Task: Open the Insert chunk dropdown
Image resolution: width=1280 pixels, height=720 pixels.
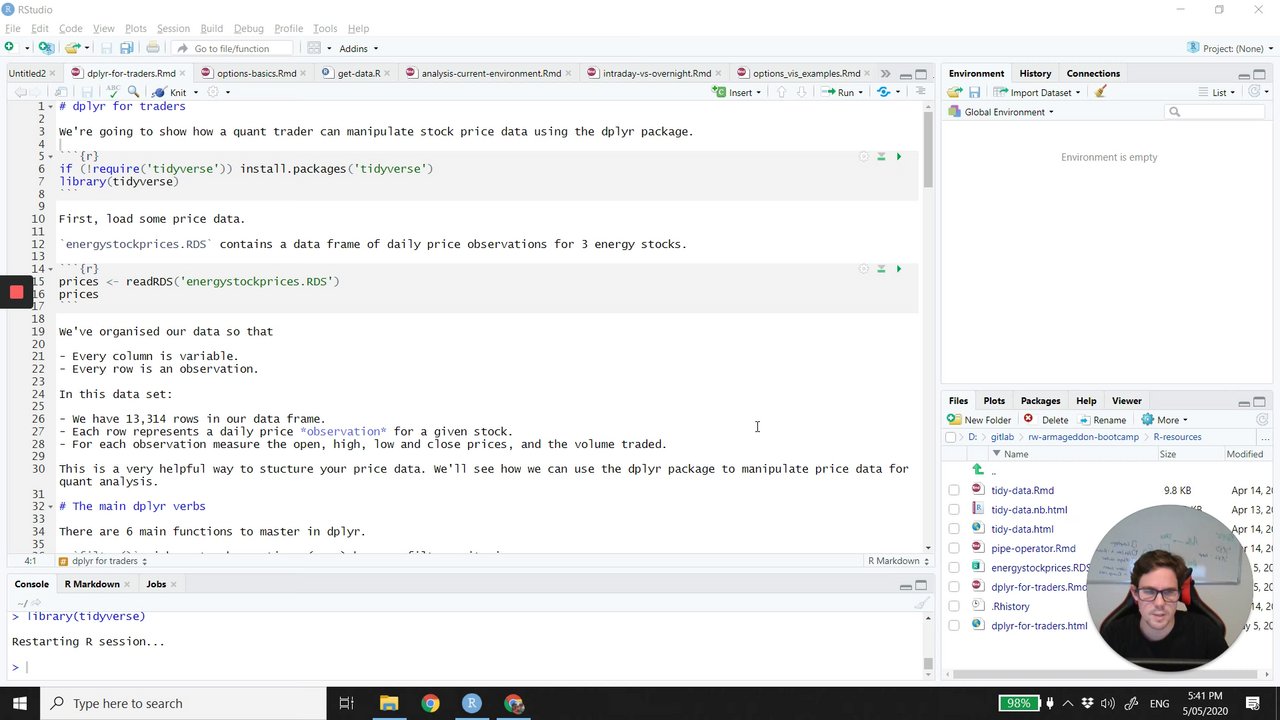Action: (x=737, y=92)
